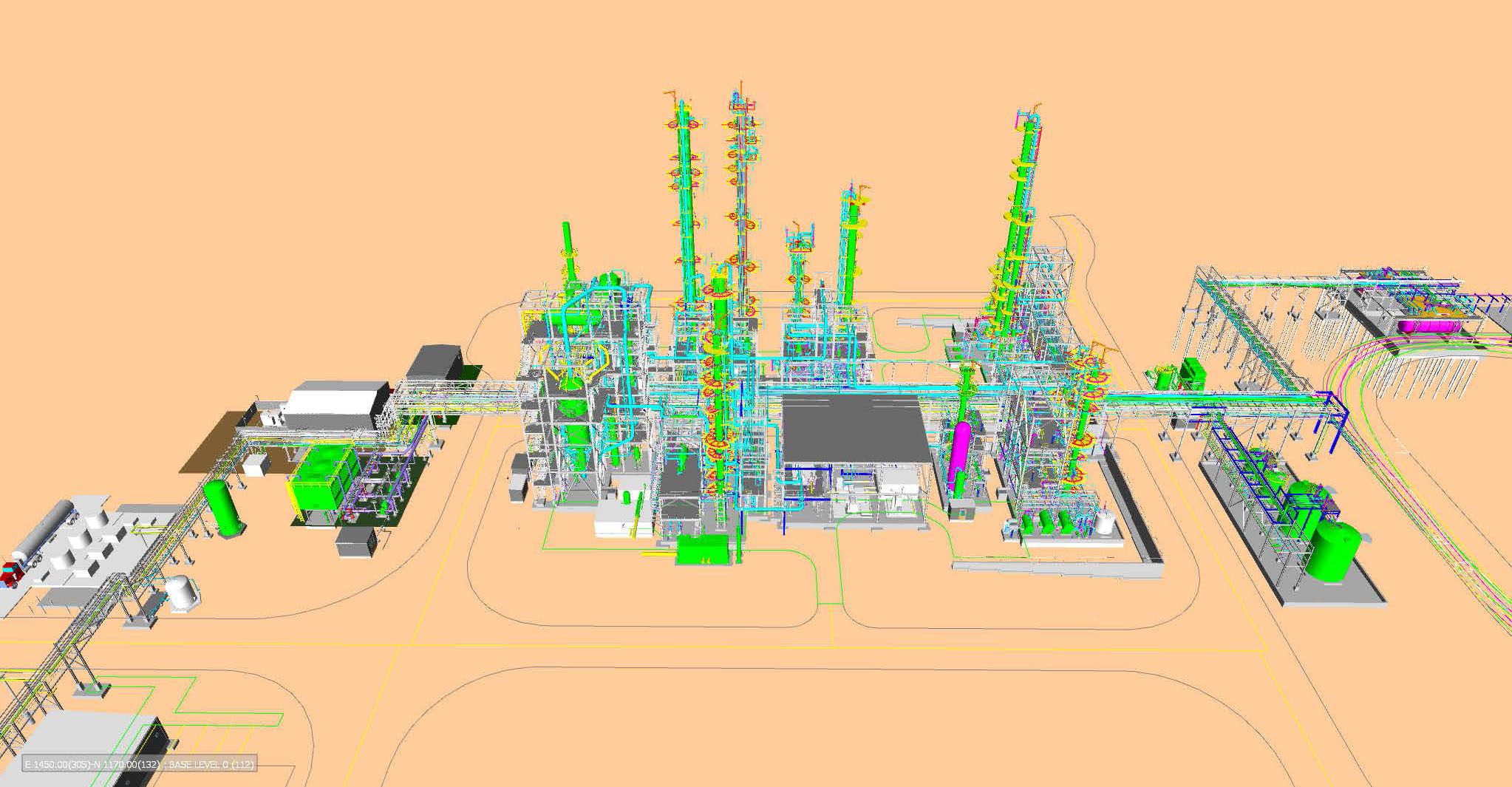
Task: Click the short green stack above left structure
Action: coord(568,251)
